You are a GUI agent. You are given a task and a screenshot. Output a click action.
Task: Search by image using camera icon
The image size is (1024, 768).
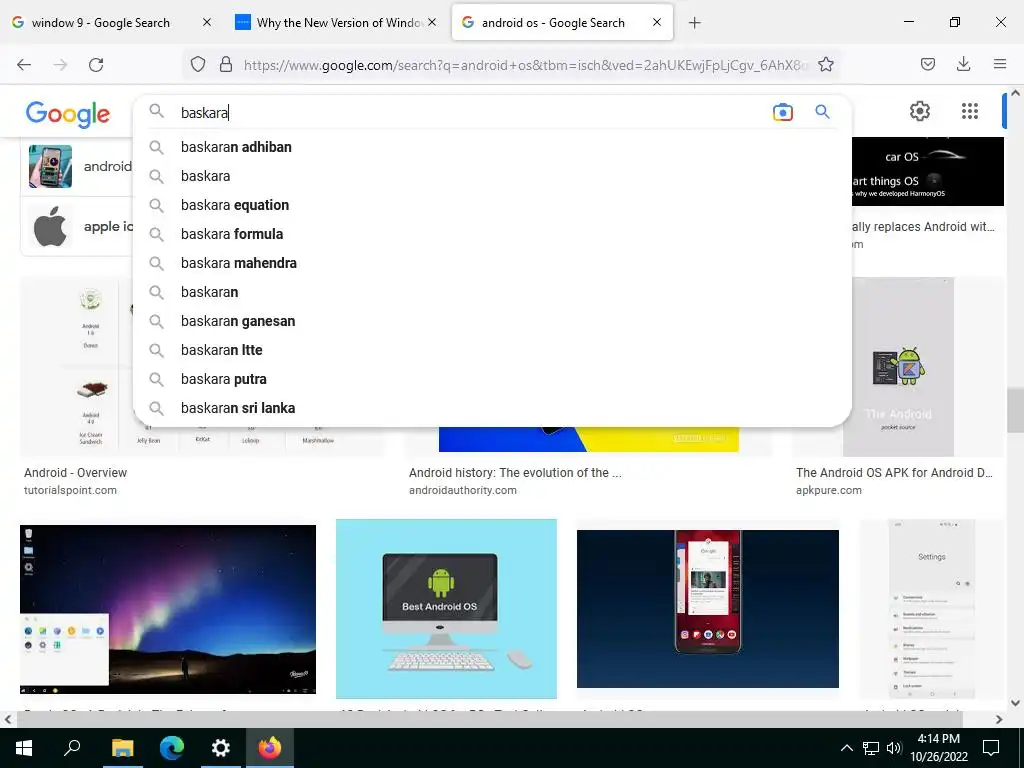pyautogui.click(x=782, y=112)
